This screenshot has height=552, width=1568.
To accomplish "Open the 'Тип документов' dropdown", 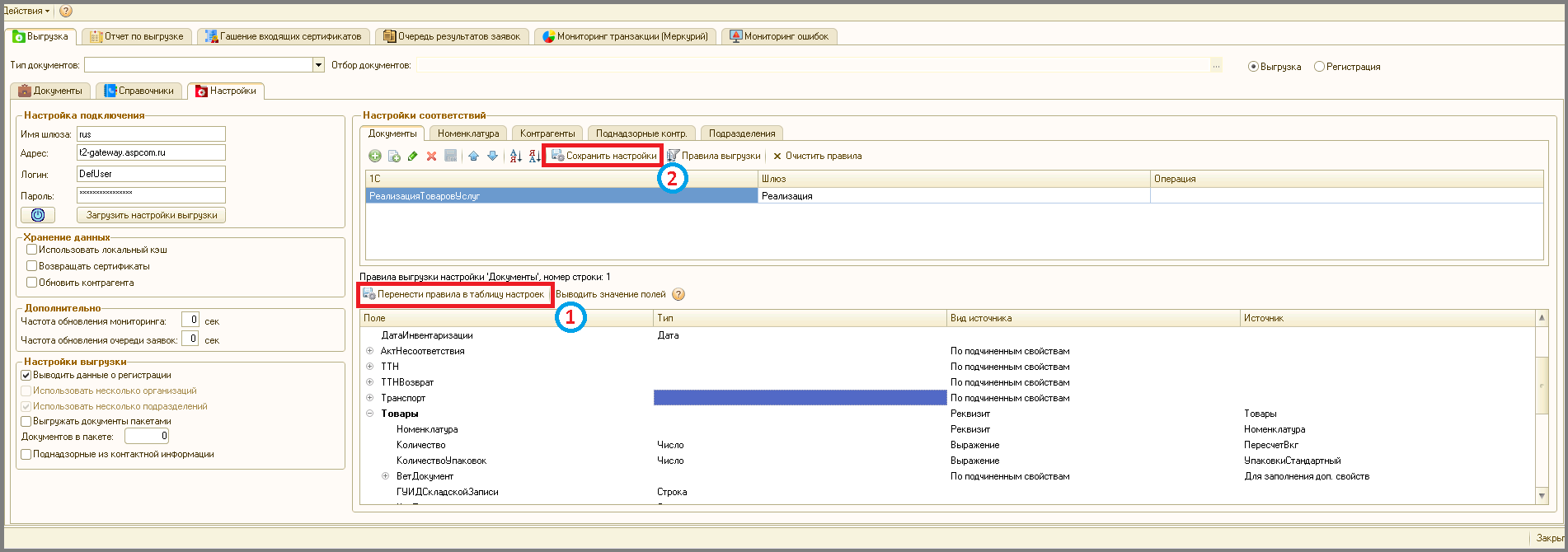I will 318,65.
